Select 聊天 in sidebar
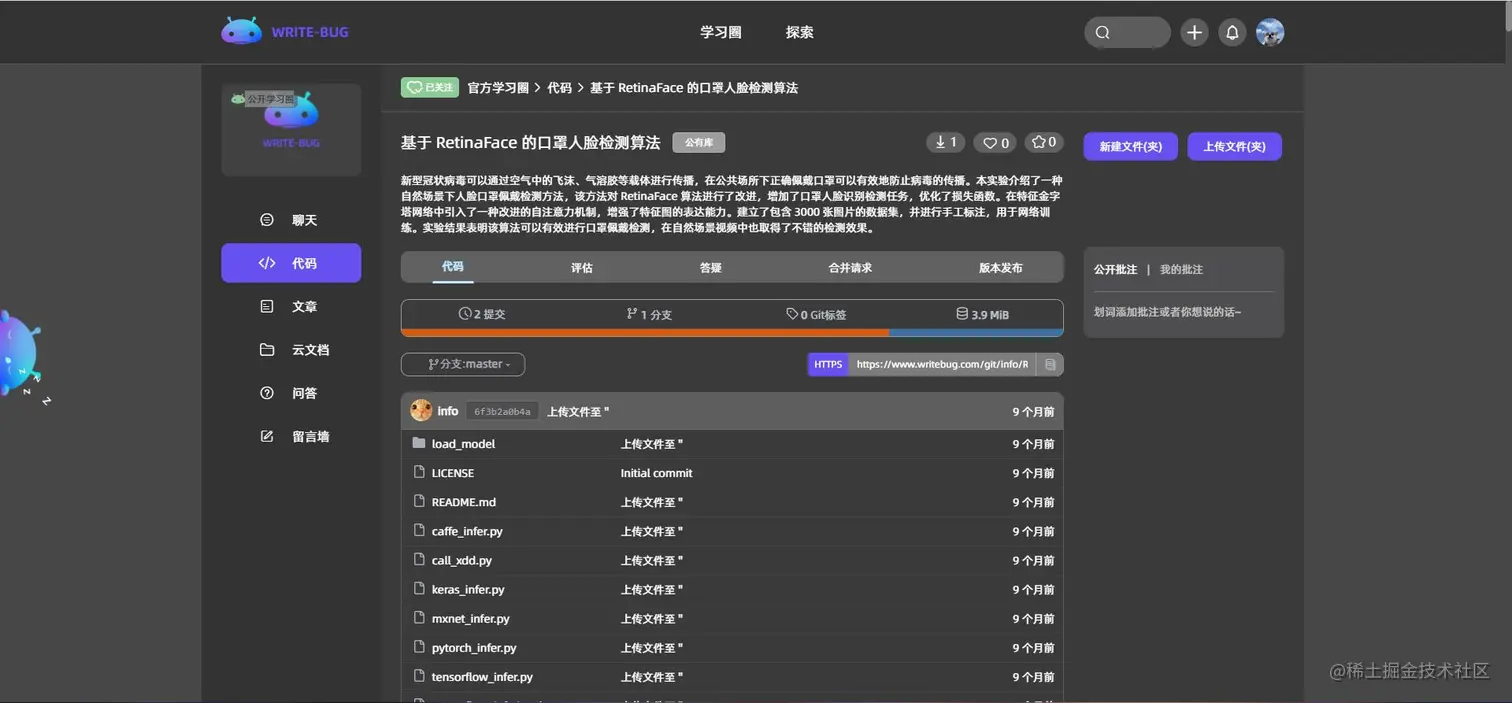 pyautogui.click(x=291, y=220)
